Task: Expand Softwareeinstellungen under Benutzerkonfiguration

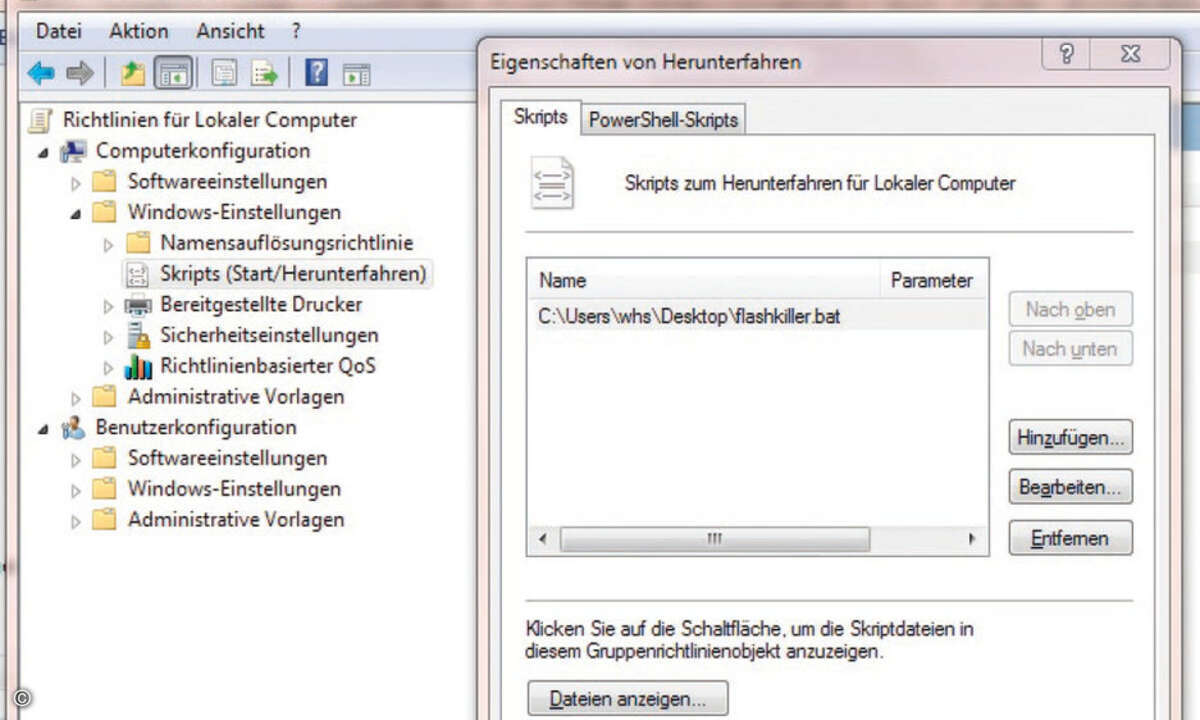Action: pos(76,460)
